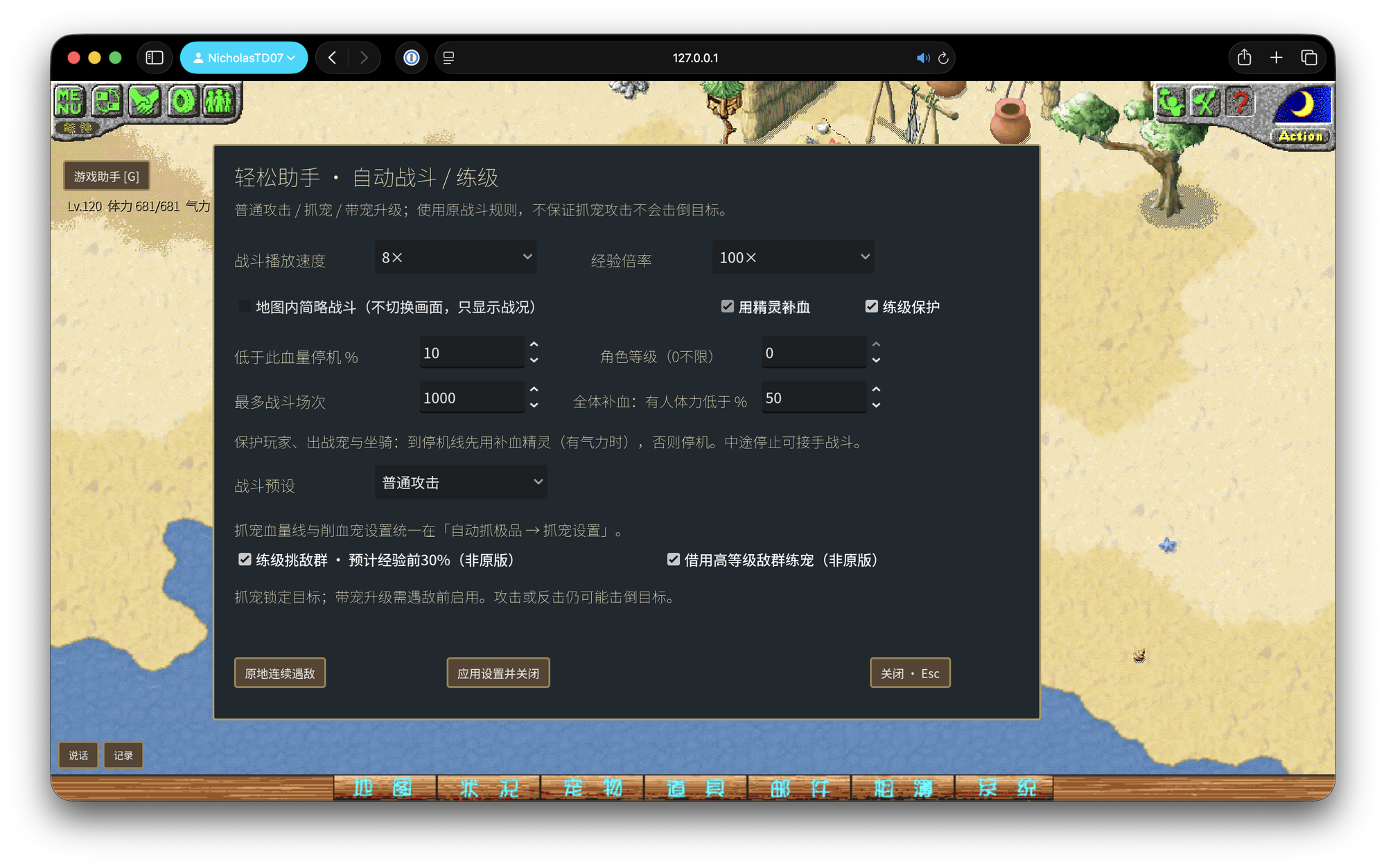This screenshot has width=1386, height=868.
Task: Click the yellow Action button
Action: (x=1301, y=136)
